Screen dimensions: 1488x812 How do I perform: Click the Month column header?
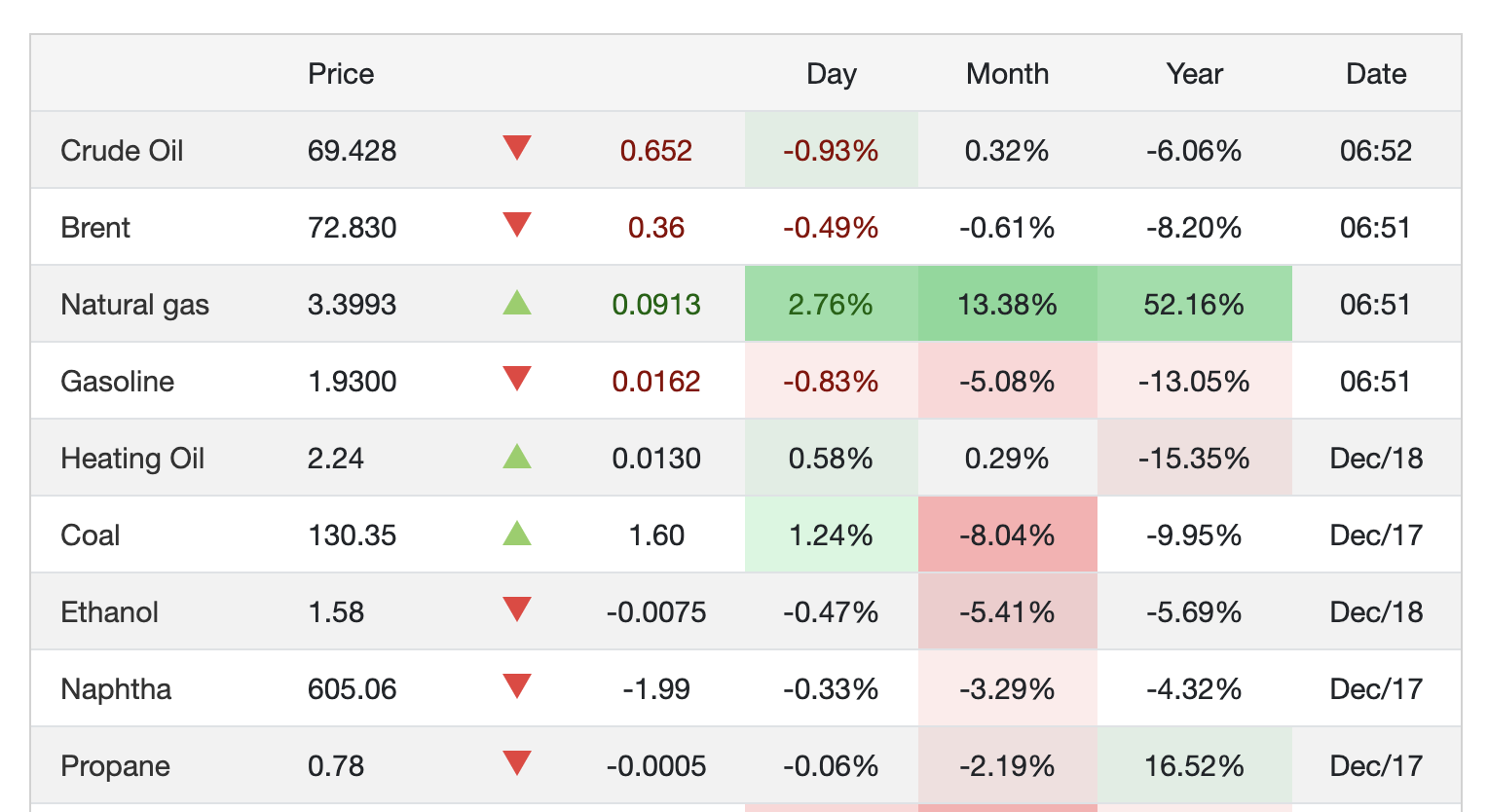click(1007, 74)
